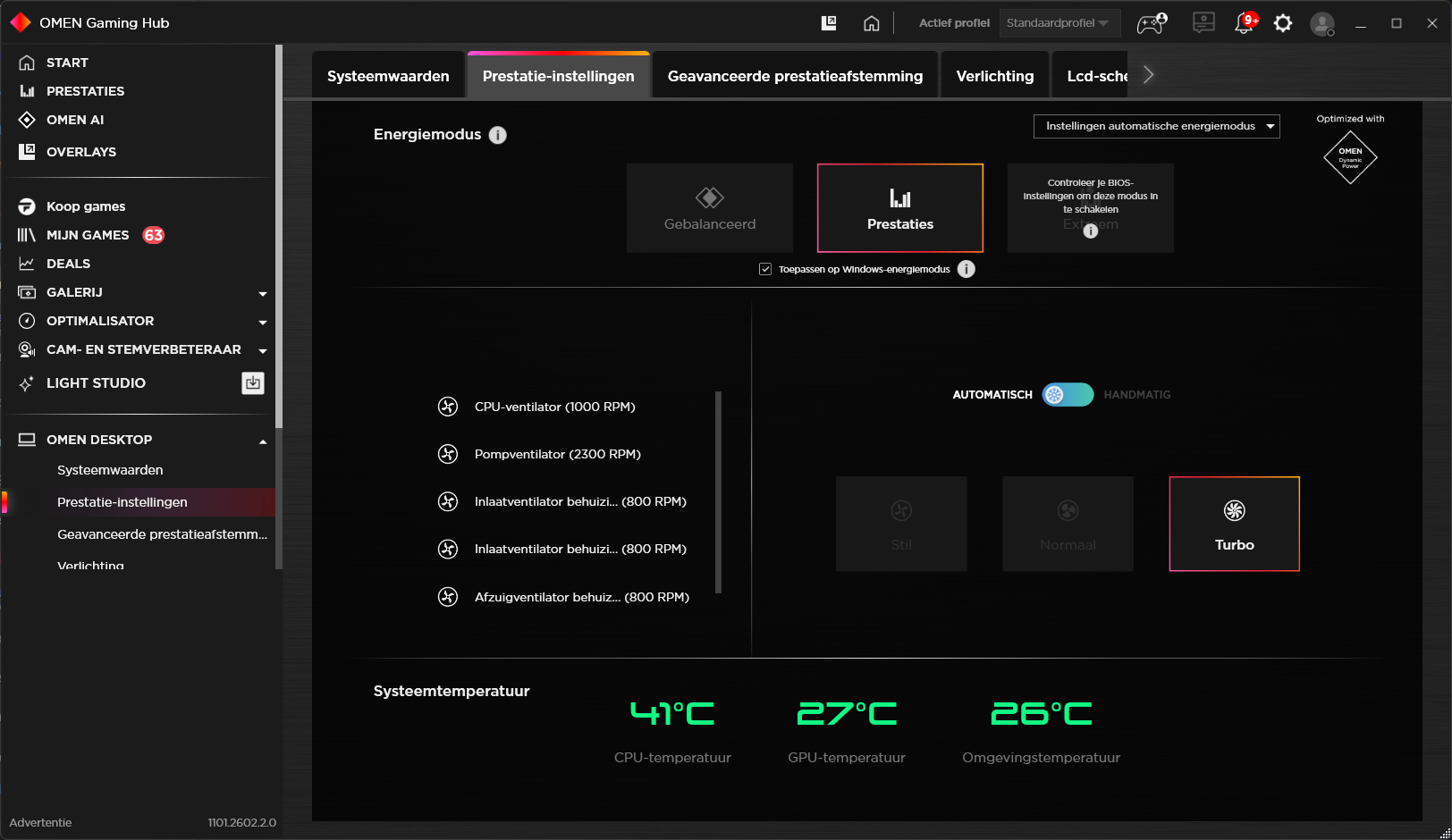This screenshot has height=840, width=1452.
Task: Open user account avatar
Action: [1322, 24]
